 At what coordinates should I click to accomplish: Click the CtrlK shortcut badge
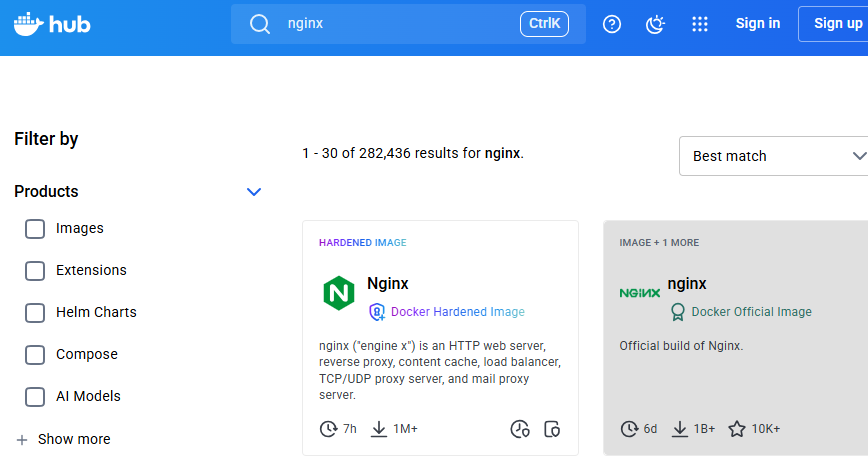coord(544,24)
